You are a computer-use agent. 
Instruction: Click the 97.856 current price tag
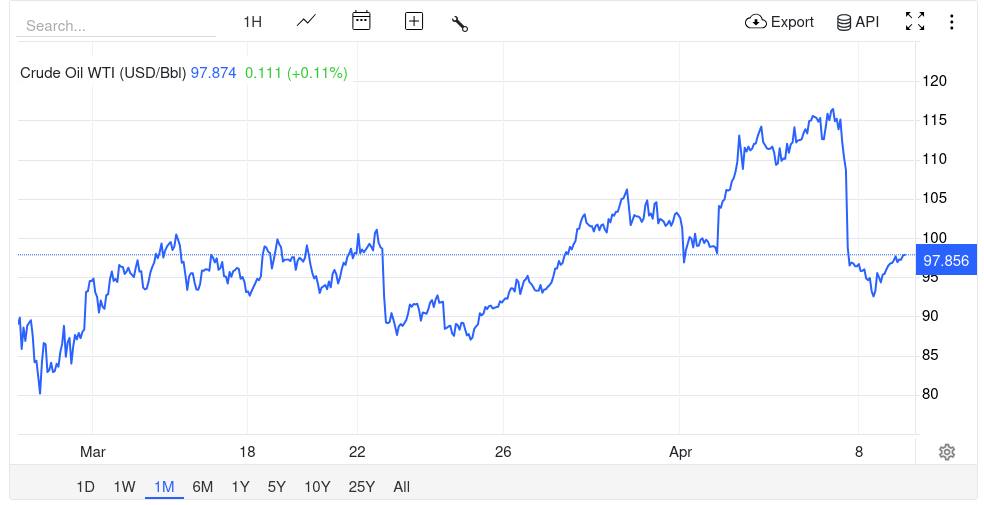[946, 260]
